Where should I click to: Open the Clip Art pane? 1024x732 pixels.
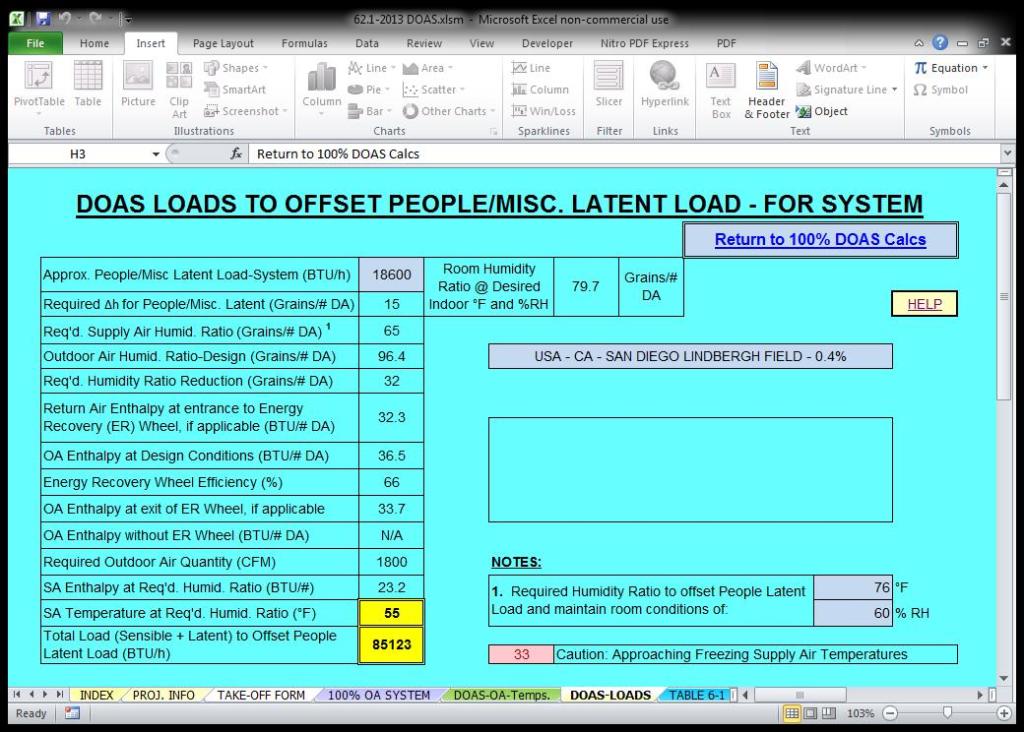(x=179, y=88)
